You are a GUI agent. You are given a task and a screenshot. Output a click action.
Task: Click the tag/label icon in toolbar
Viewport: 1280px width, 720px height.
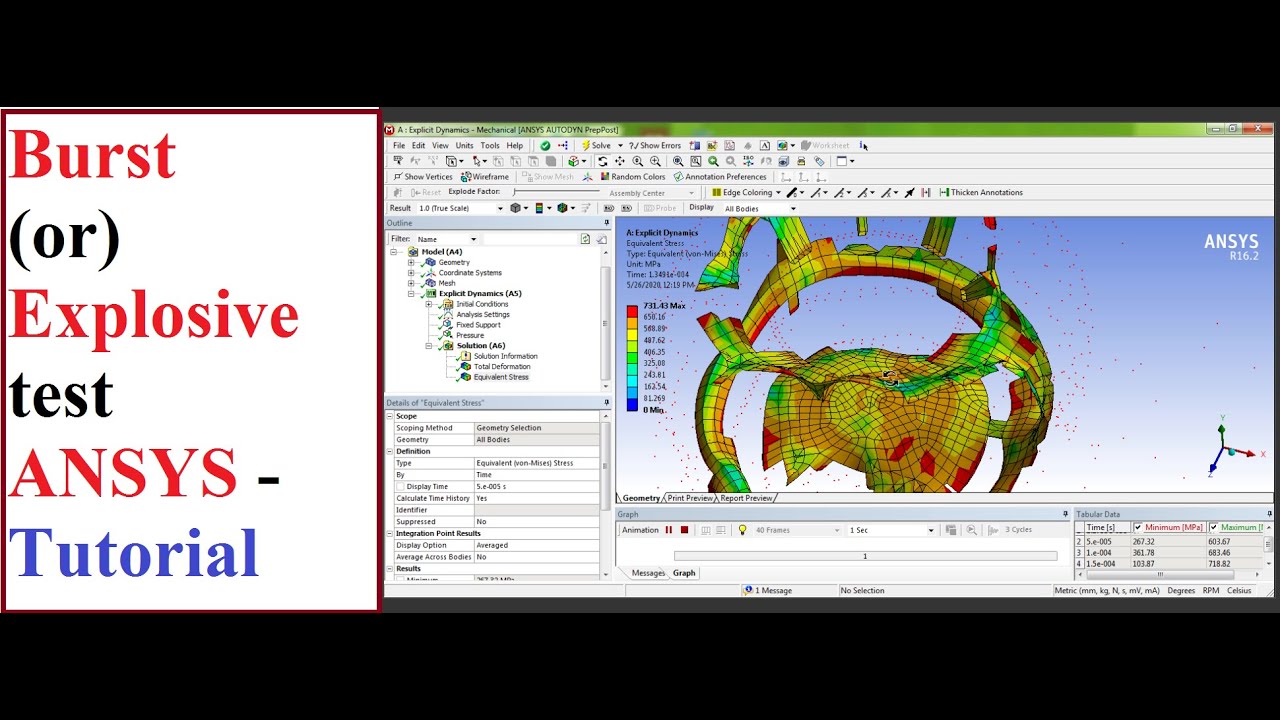coord(819,161)
